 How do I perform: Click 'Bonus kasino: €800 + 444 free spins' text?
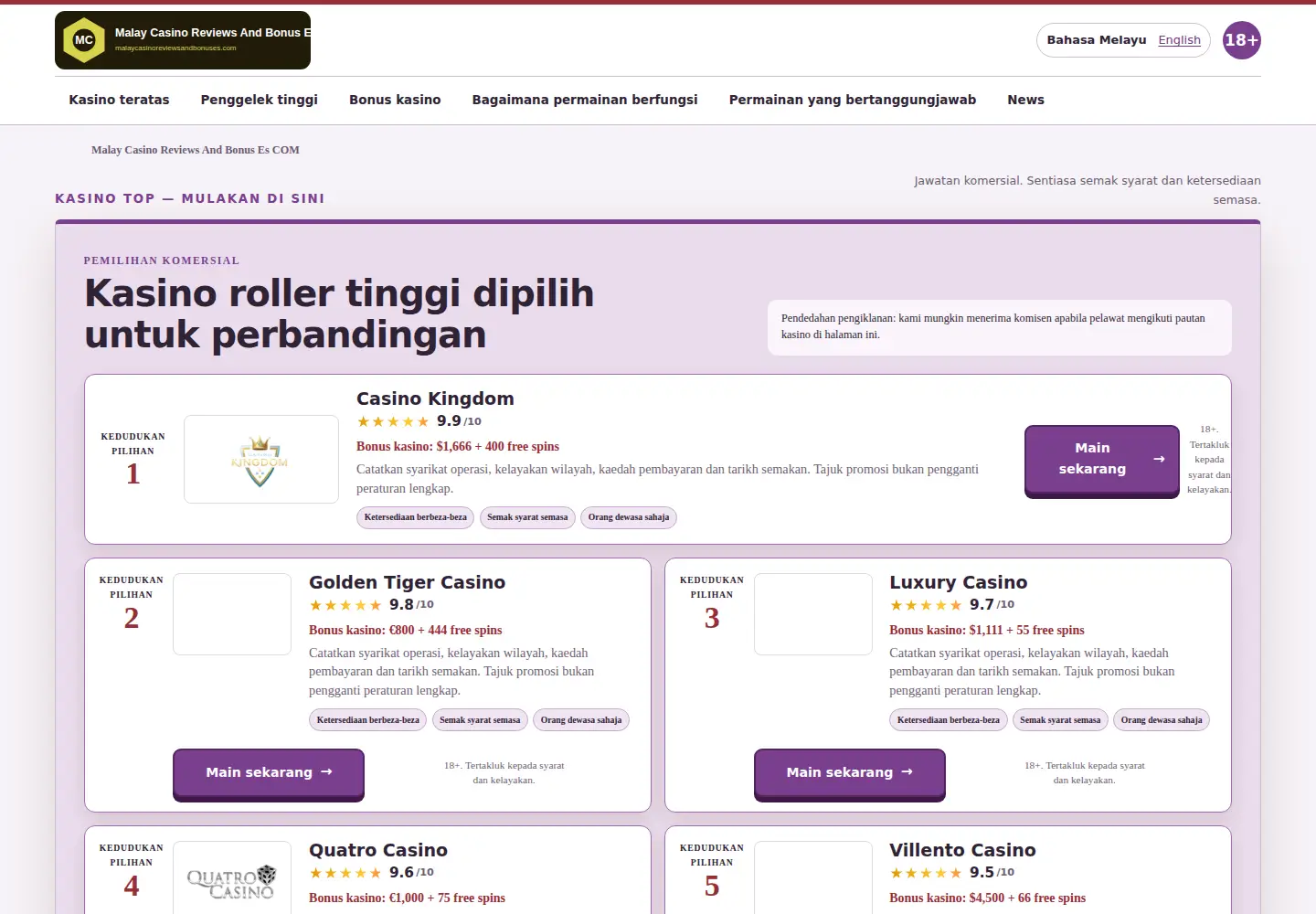point(405,631)
